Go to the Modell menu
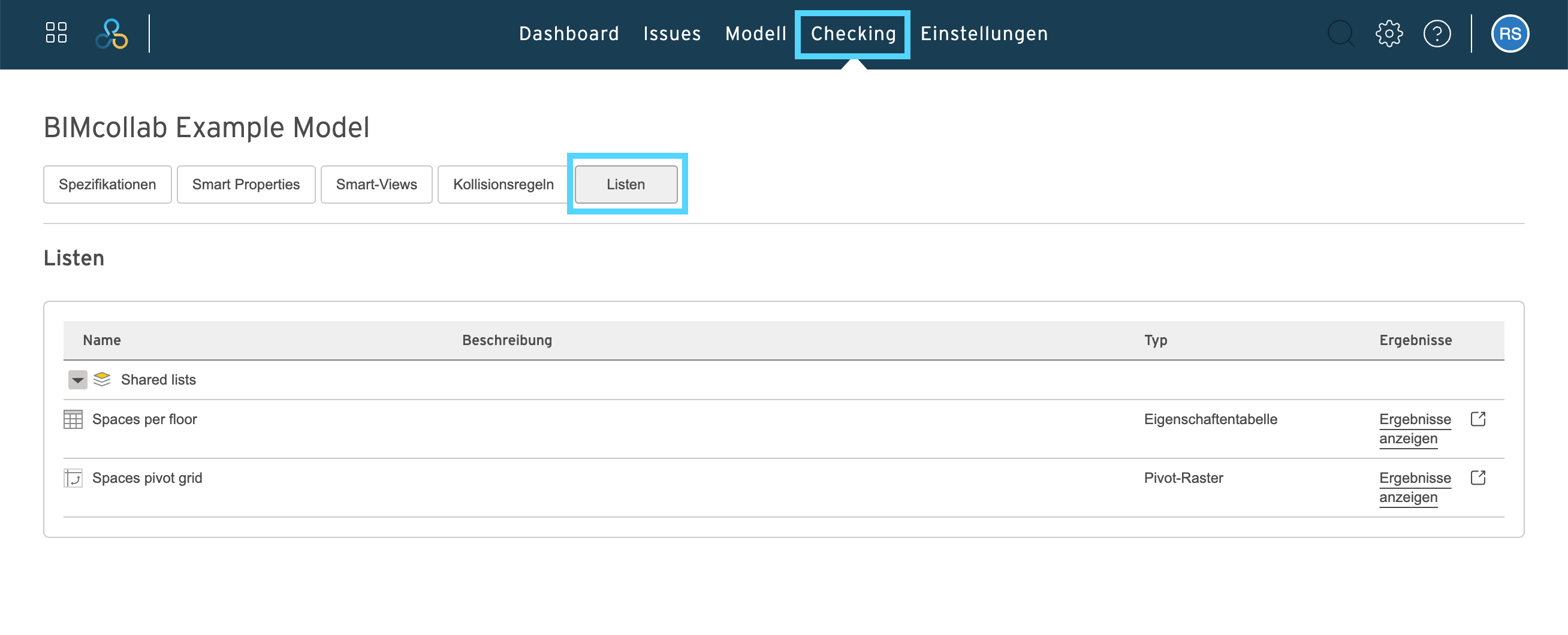This screenshot has width=1568, height=635. [756, 34]
